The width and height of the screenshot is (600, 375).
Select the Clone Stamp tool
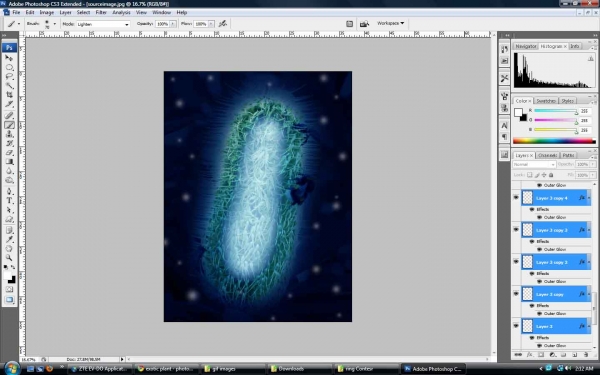pyautogui.click(x=9, y=134)
